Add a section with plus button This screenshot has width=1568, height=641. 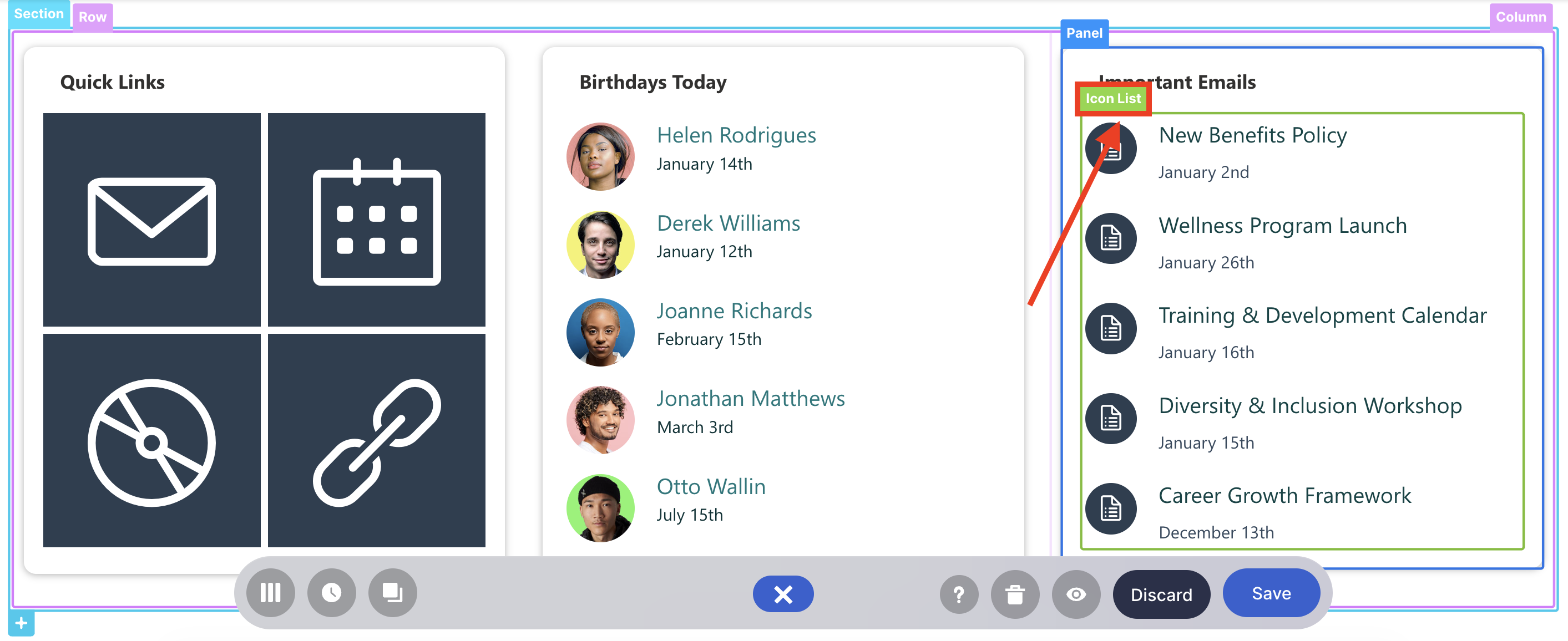pos(21,623)
